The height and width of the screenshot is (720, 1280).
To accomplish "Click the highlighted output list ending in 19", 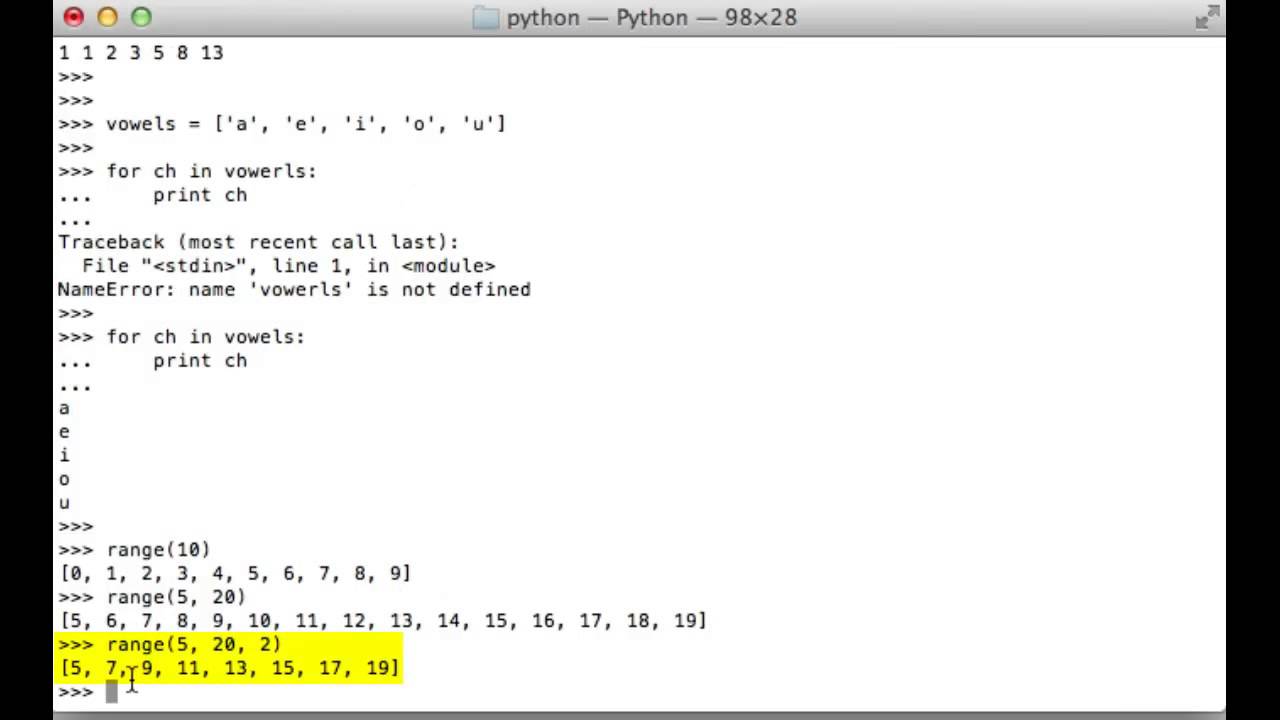I will (230, 668).
